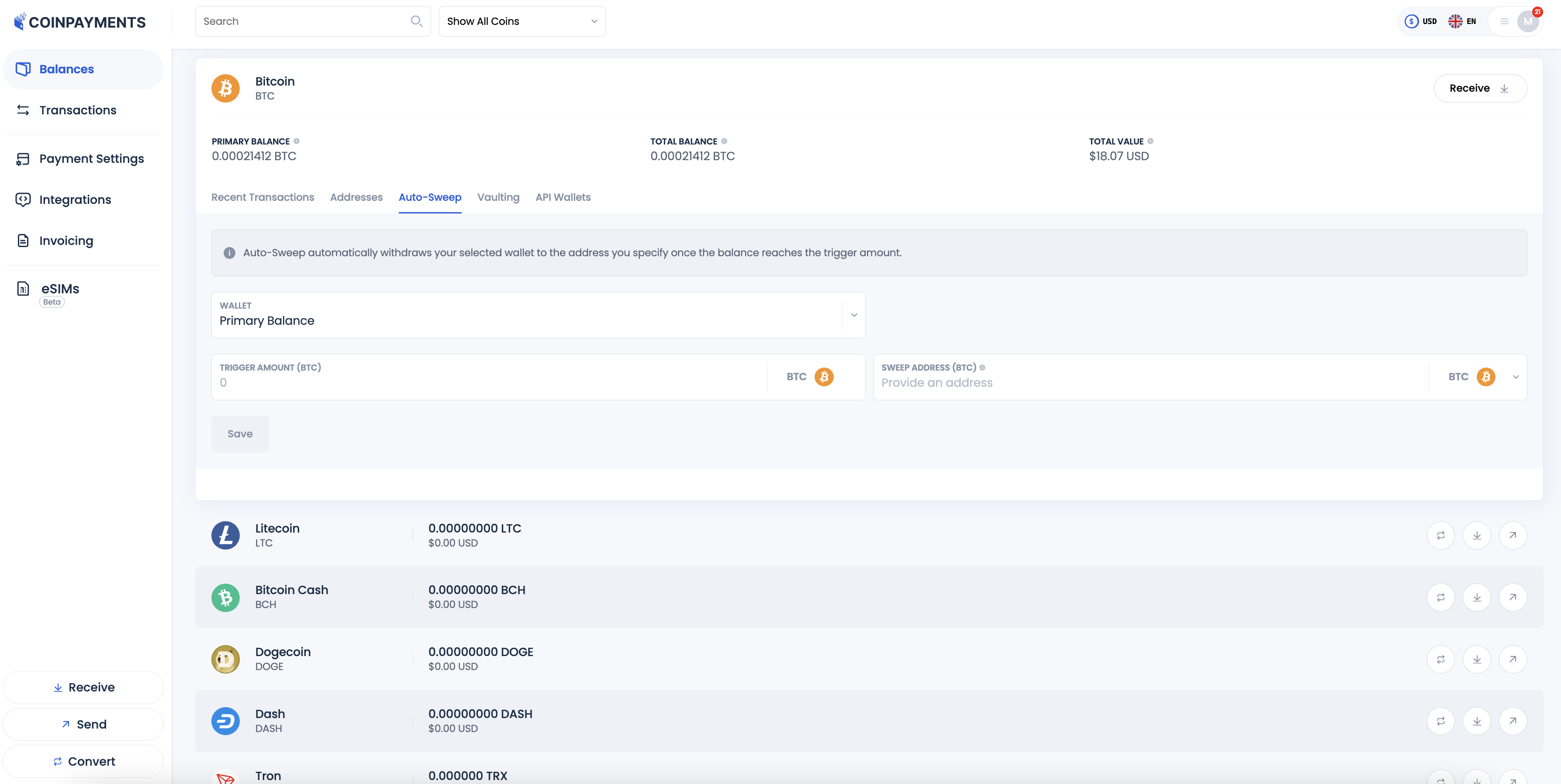Click the hamburger menu icon
The image size is (1561, 784).
coord(1504,21)
